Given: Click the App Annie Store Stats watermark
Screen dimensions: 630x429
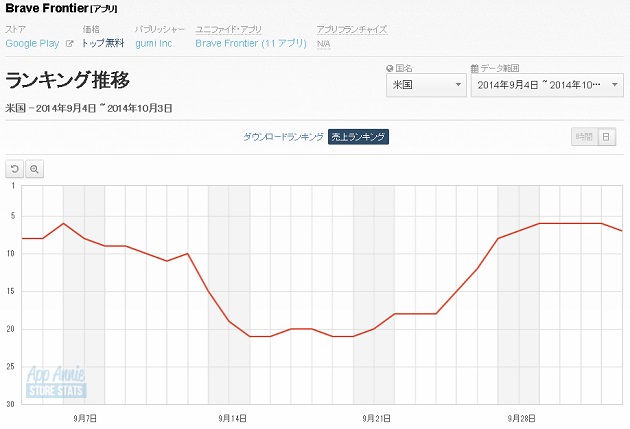Looking at the screenshot, I should pyautogui.click(x=56, y=381).
